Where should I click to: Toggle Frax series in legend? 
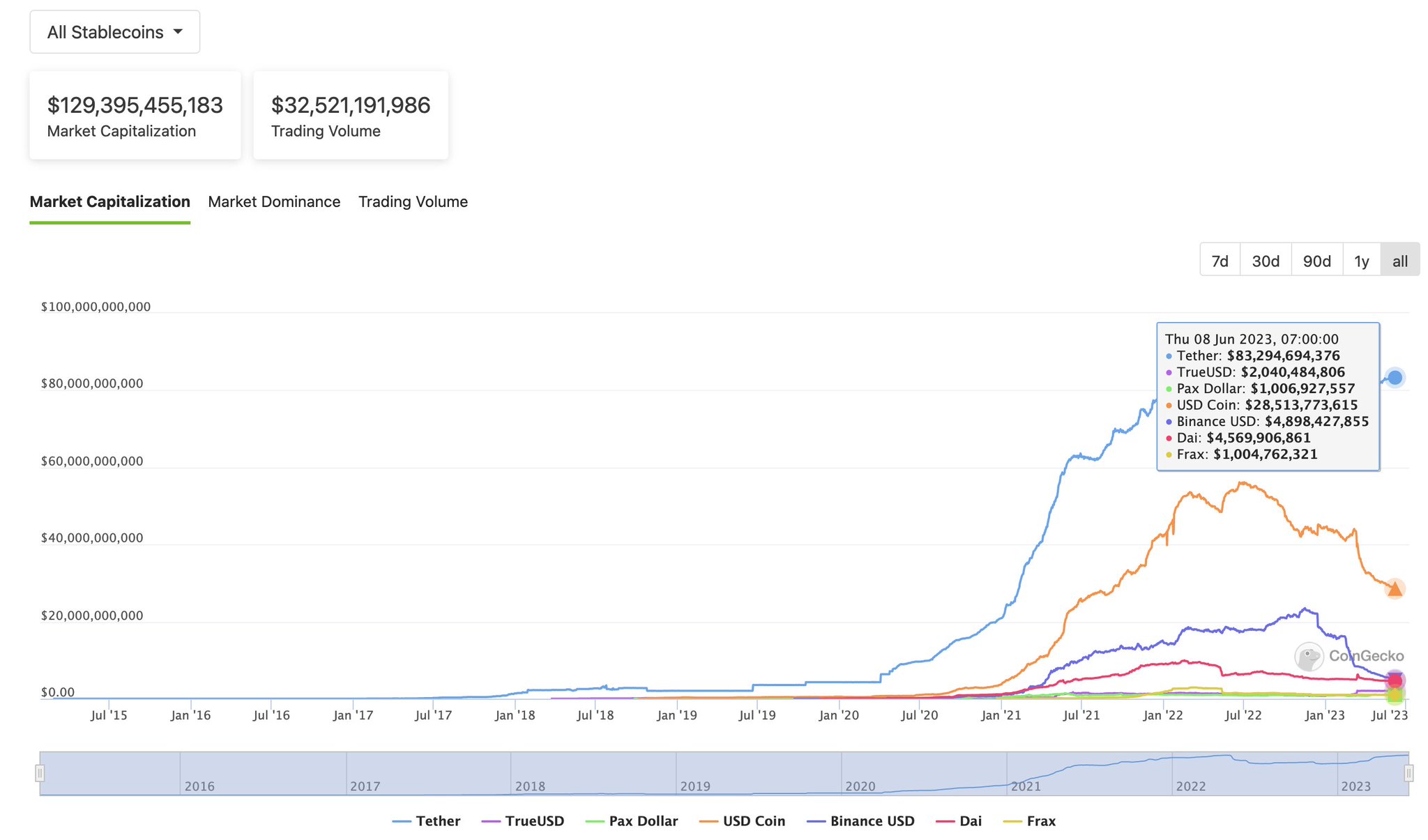pos(1029,821)
